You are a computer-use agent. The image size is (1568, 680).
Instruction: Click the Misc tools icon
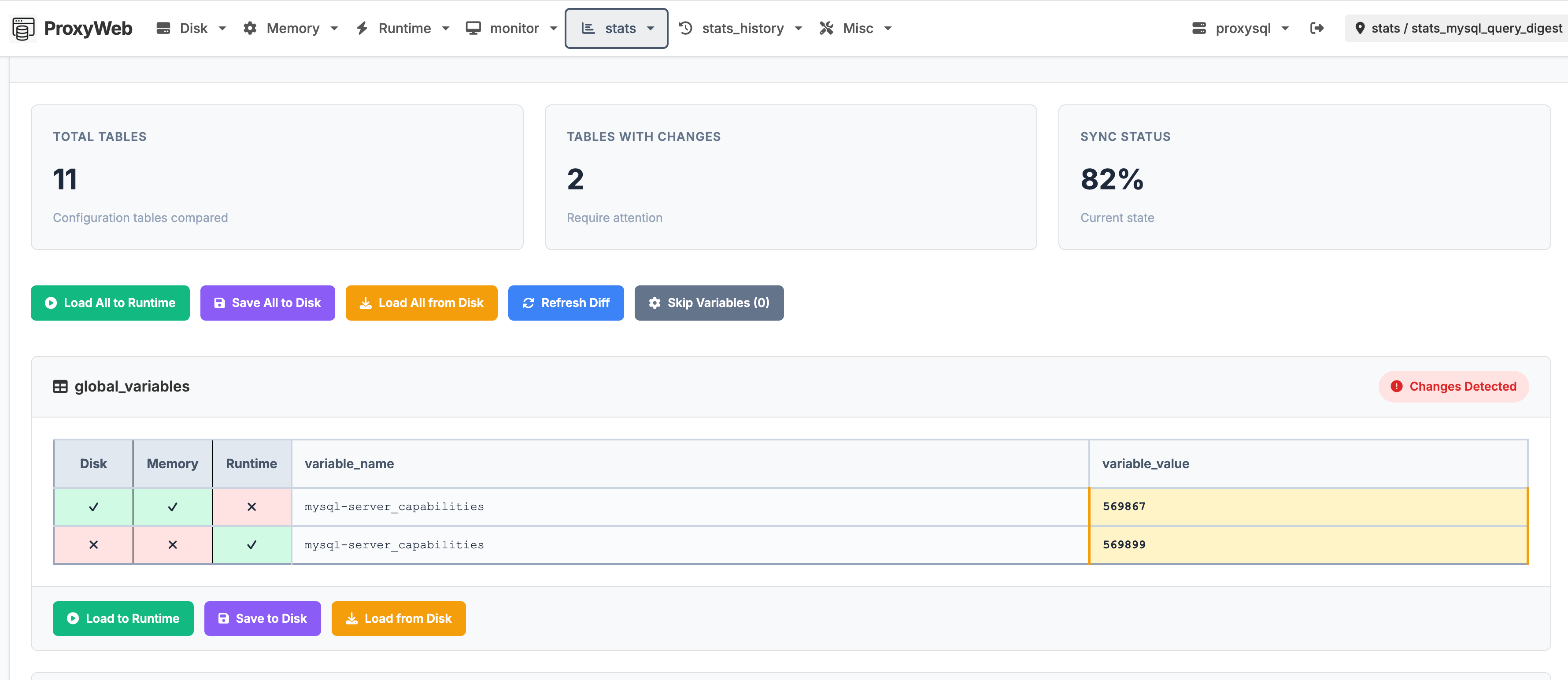pyautogui.click(x=827, y=27)
